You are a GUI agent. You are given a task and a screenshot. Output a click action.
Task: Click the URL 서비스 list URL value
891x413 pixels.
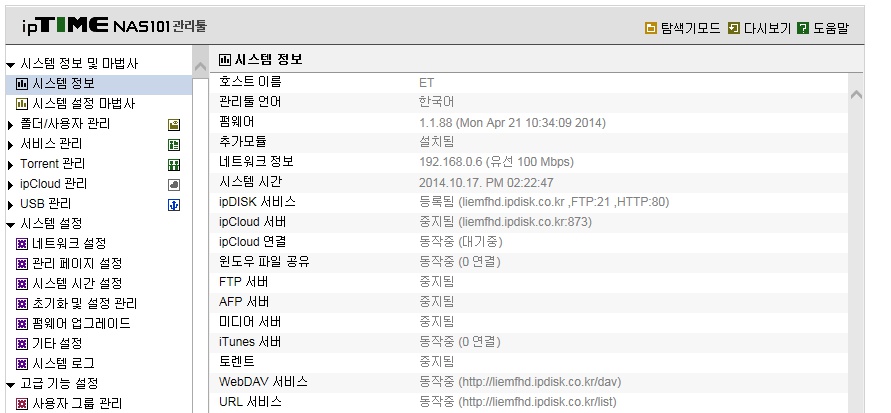517,402
